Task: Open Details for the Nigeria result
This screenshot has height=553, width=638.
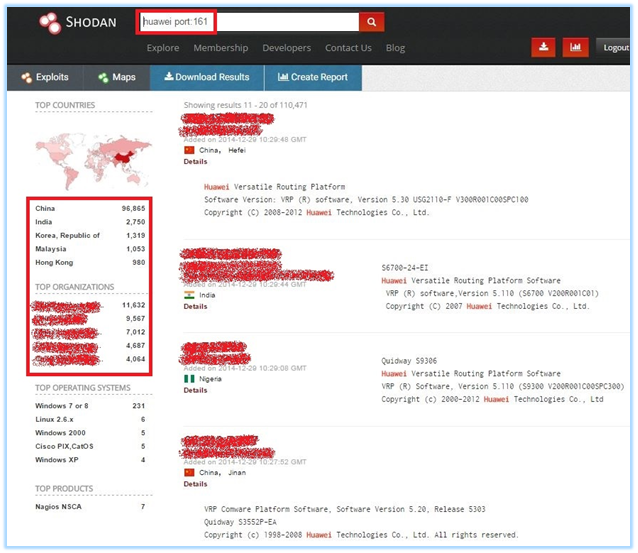Action: pos(195,390)
